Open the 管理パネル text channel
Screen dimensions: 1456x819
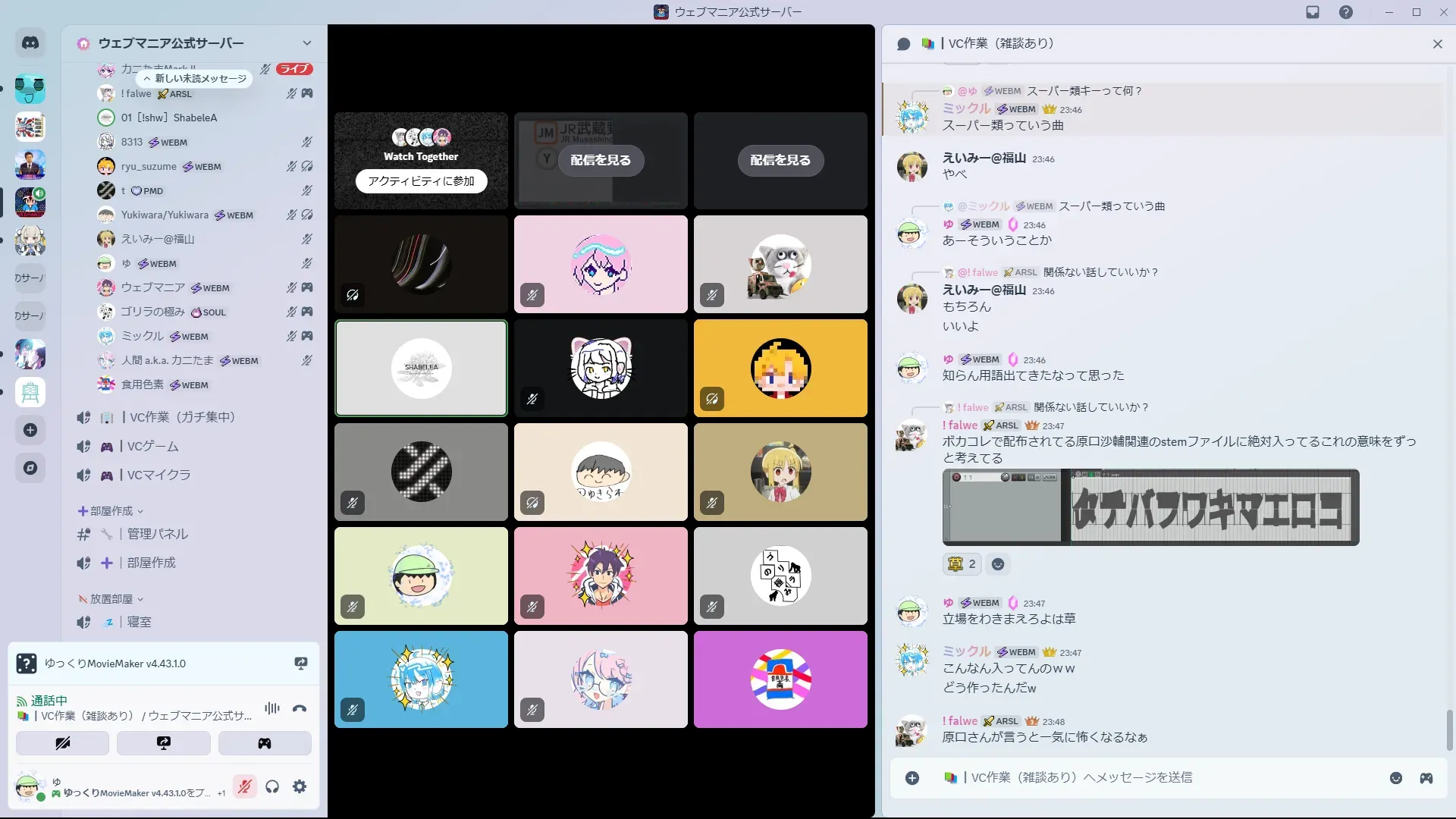(157, 534)
